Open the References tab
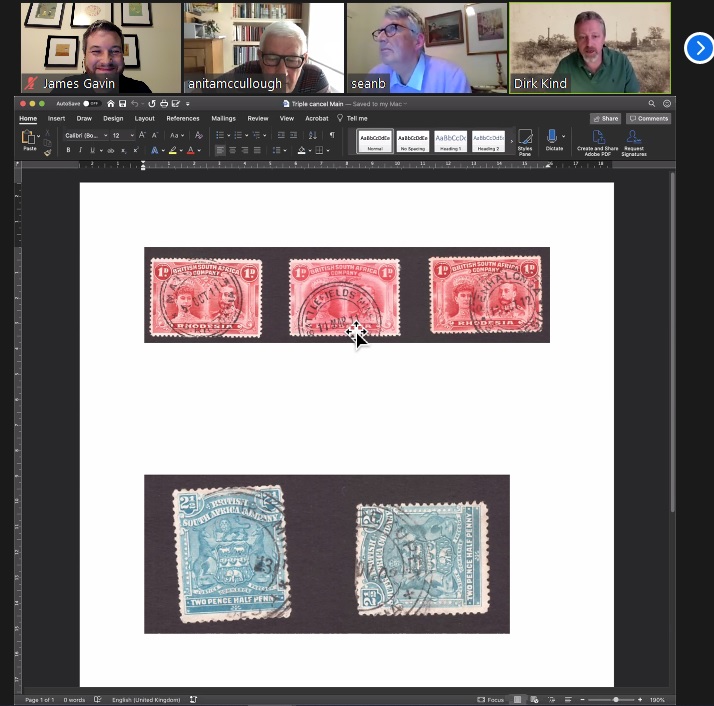714x706 pixels. click(183, 118)
